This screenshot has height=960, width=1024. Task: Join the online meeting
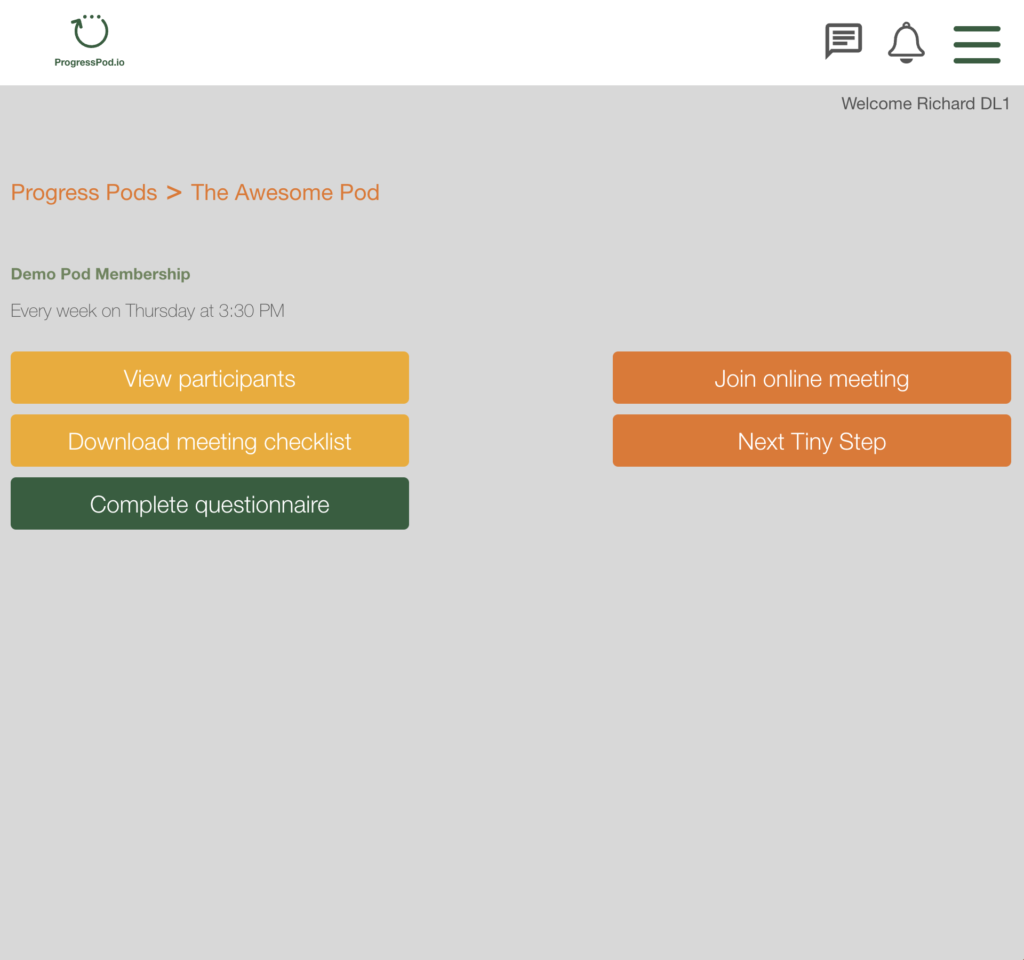coord(812,377)
